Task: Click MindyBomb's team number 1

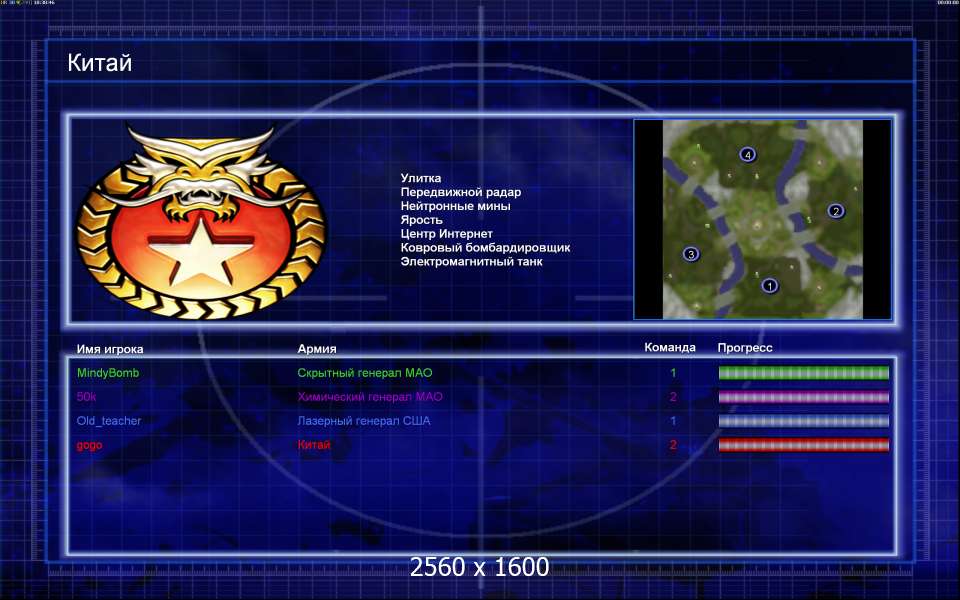Action: (673, 373)
